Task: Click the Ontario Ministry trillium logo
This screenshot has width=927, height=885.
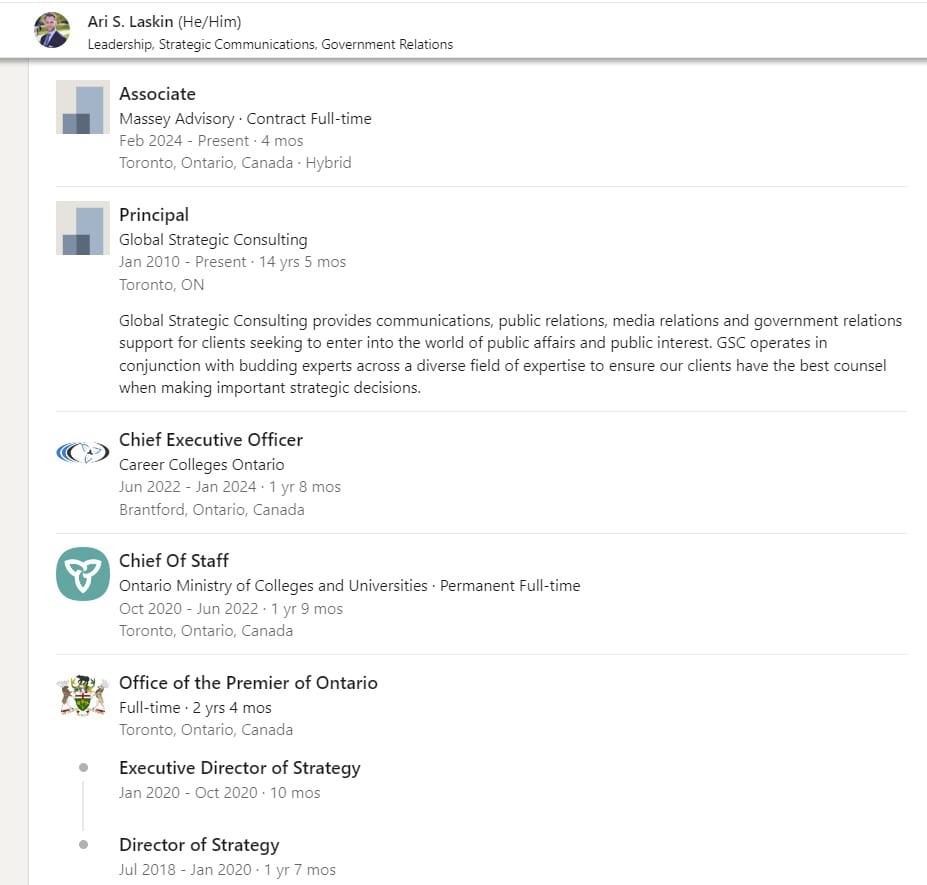Action: 83,574
